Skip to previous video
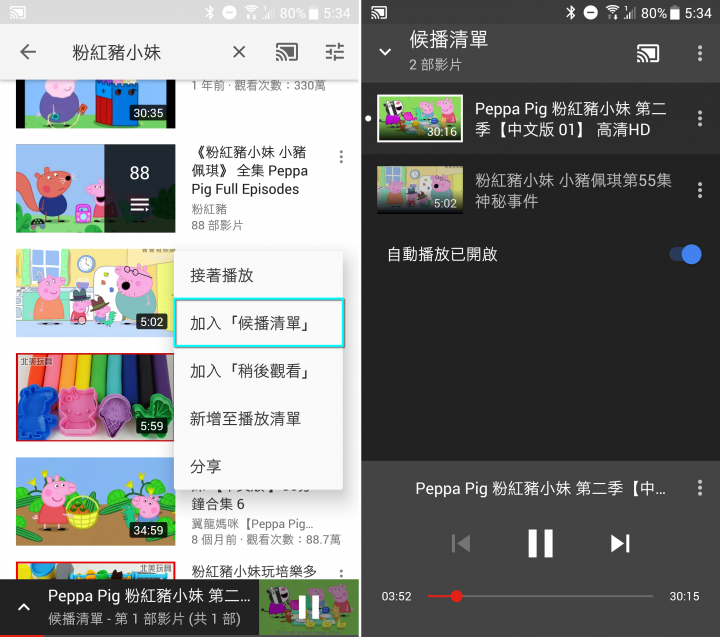This screenshot has height=637, width=720. click(461, 543)
